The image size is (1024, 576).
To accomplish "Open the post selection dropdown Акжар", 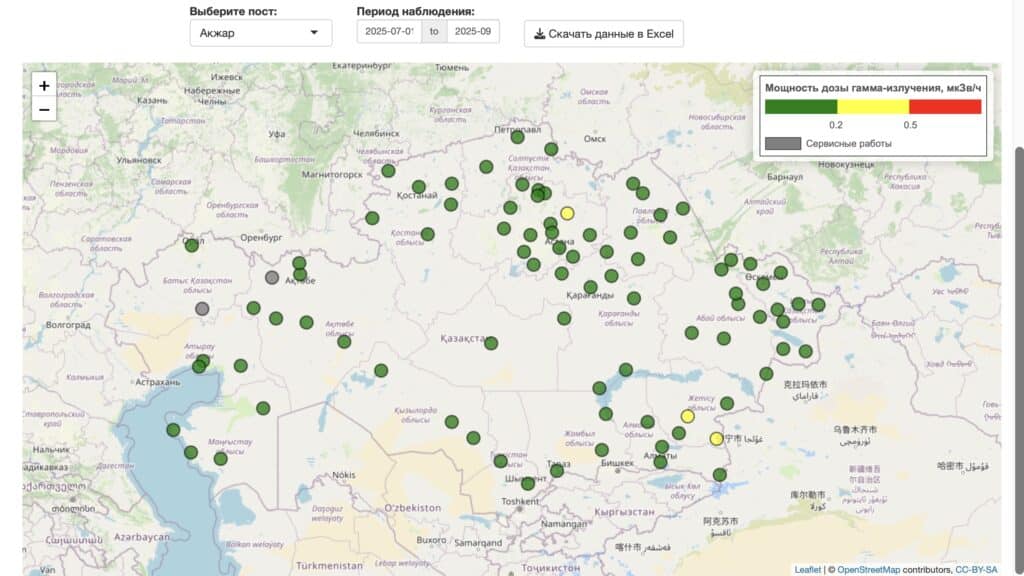I will [261, 33].
